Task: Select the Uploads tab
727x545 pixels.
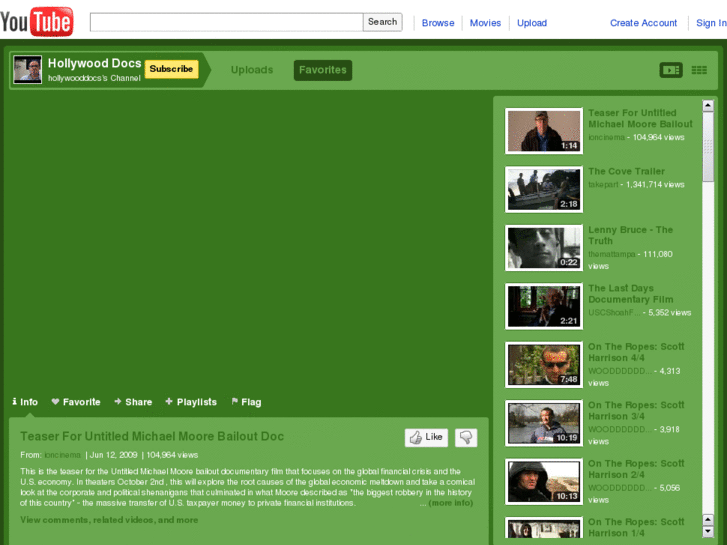Action: (252, 70)
